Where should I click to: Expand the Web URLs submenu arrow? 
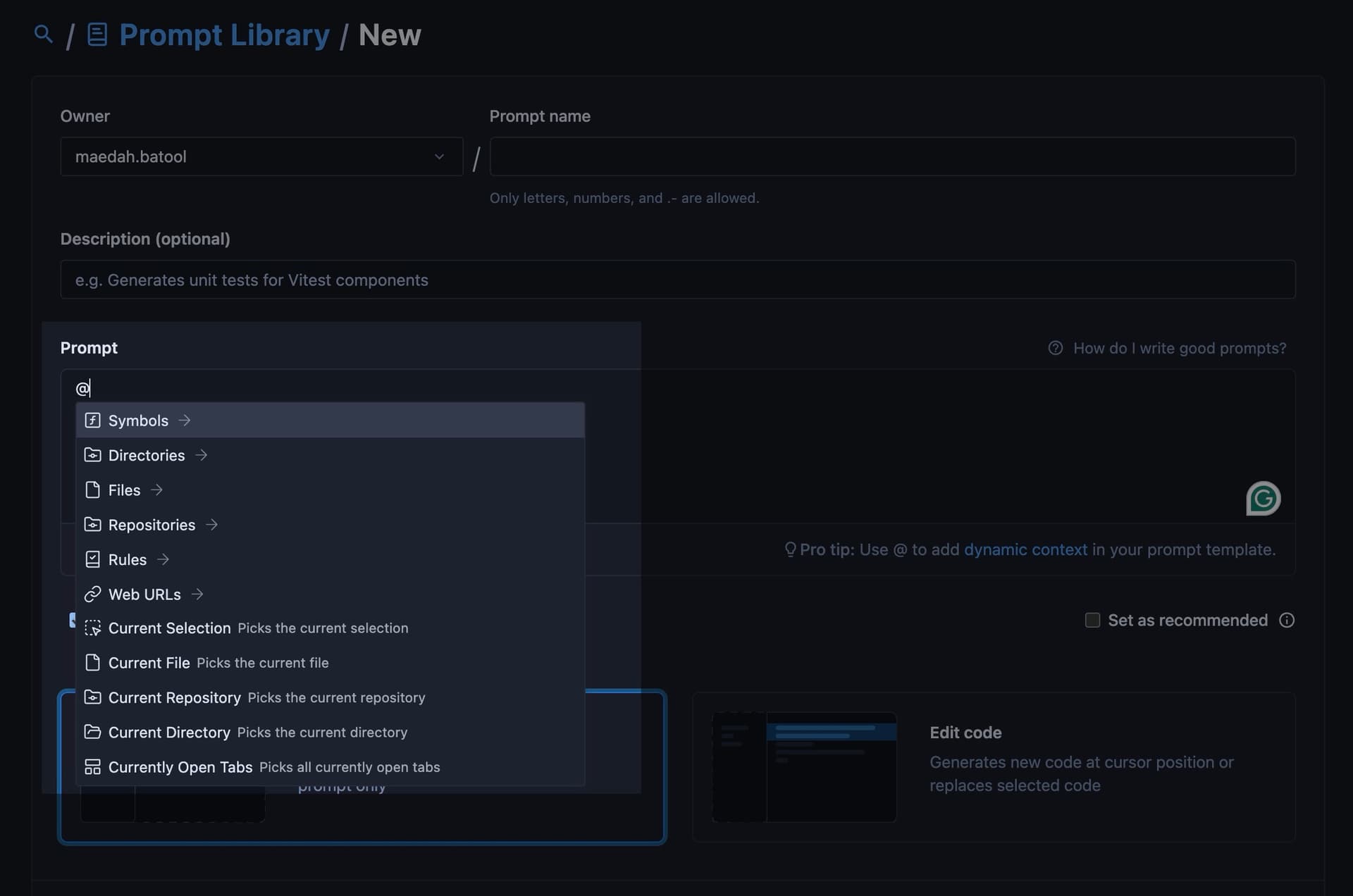[197, 595]
